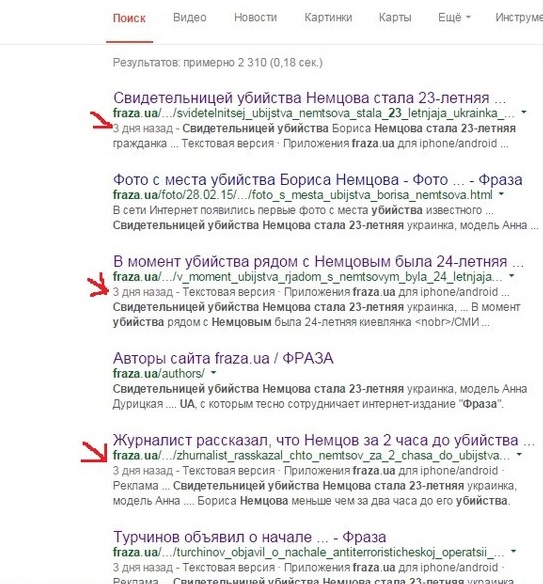Open Турчинов объявил о начале result
Screen dimensions: 543x584
(x=250, y=537)
